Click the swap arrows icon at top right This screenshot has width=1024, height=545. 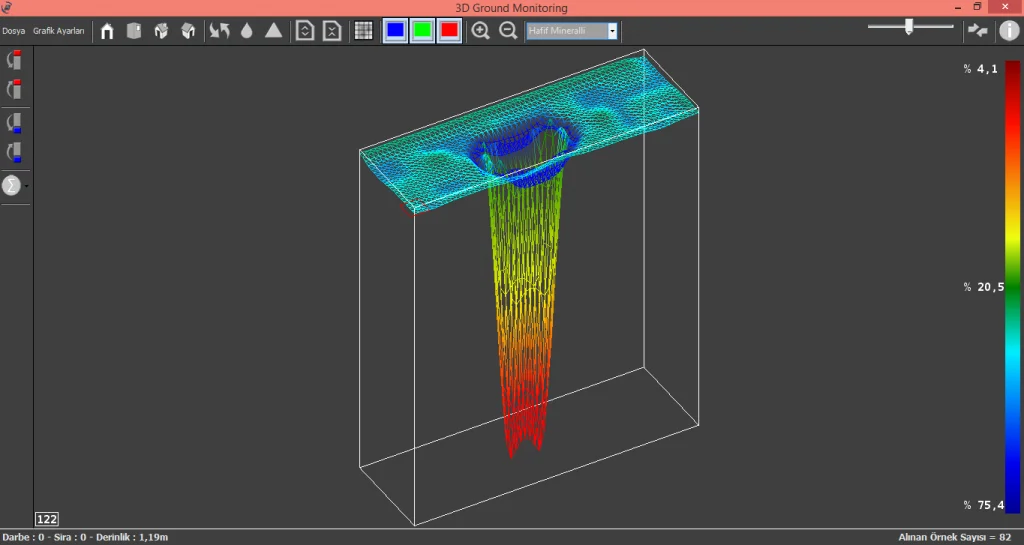977,30
